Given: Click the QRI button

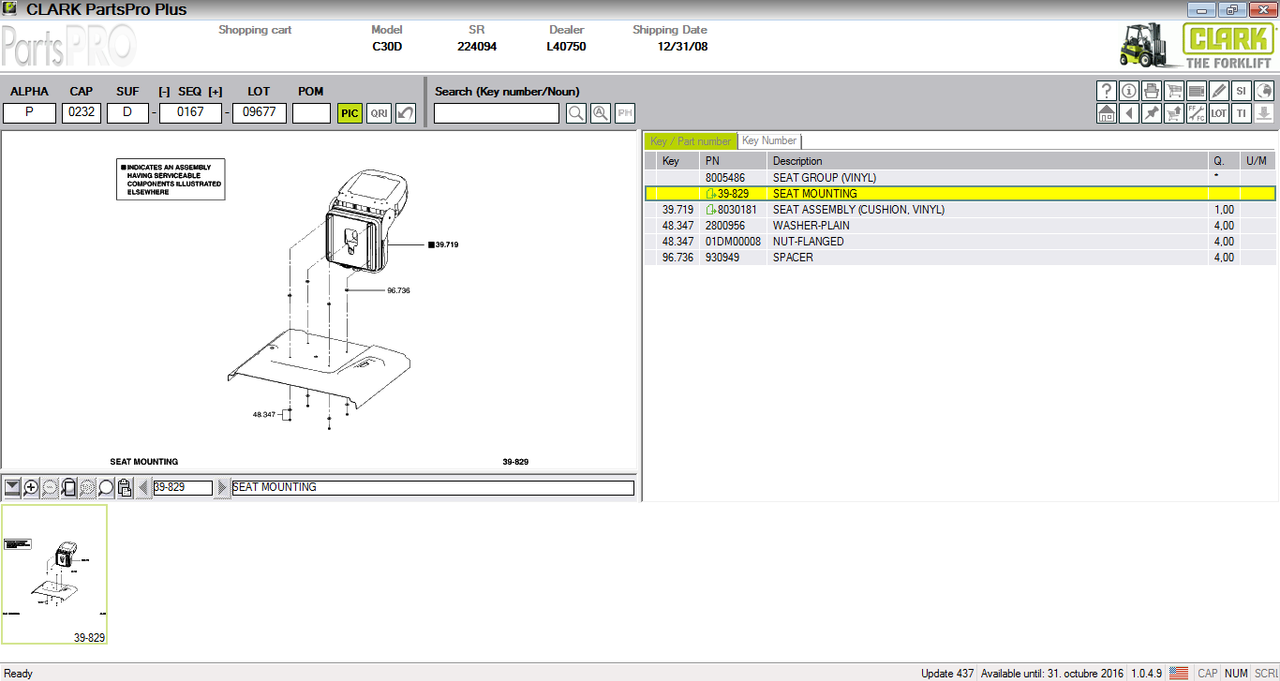Looking at the screenshot, I should click(379, 113).
